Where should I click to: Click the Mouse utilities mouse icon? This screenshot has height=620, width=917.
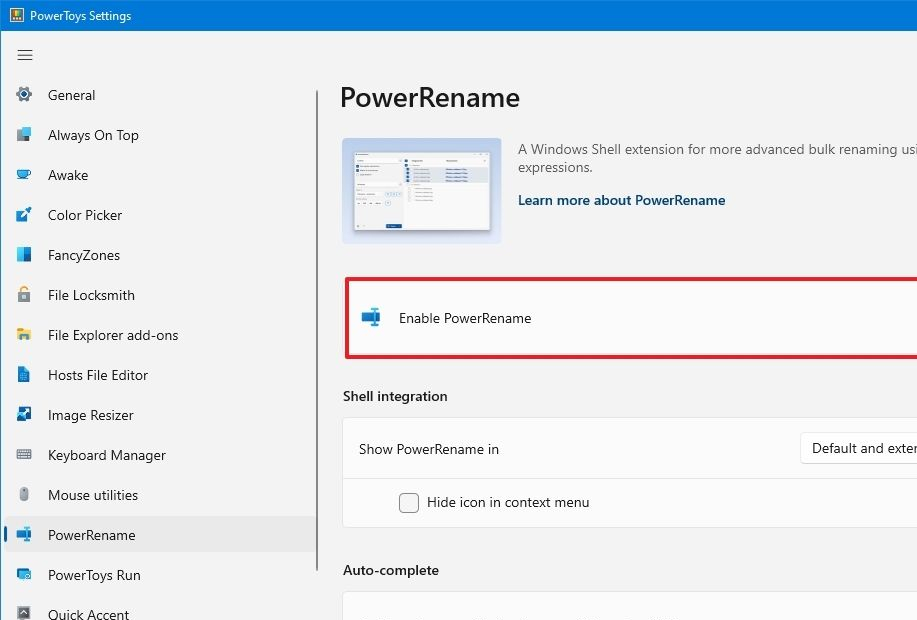coord(24,494)
